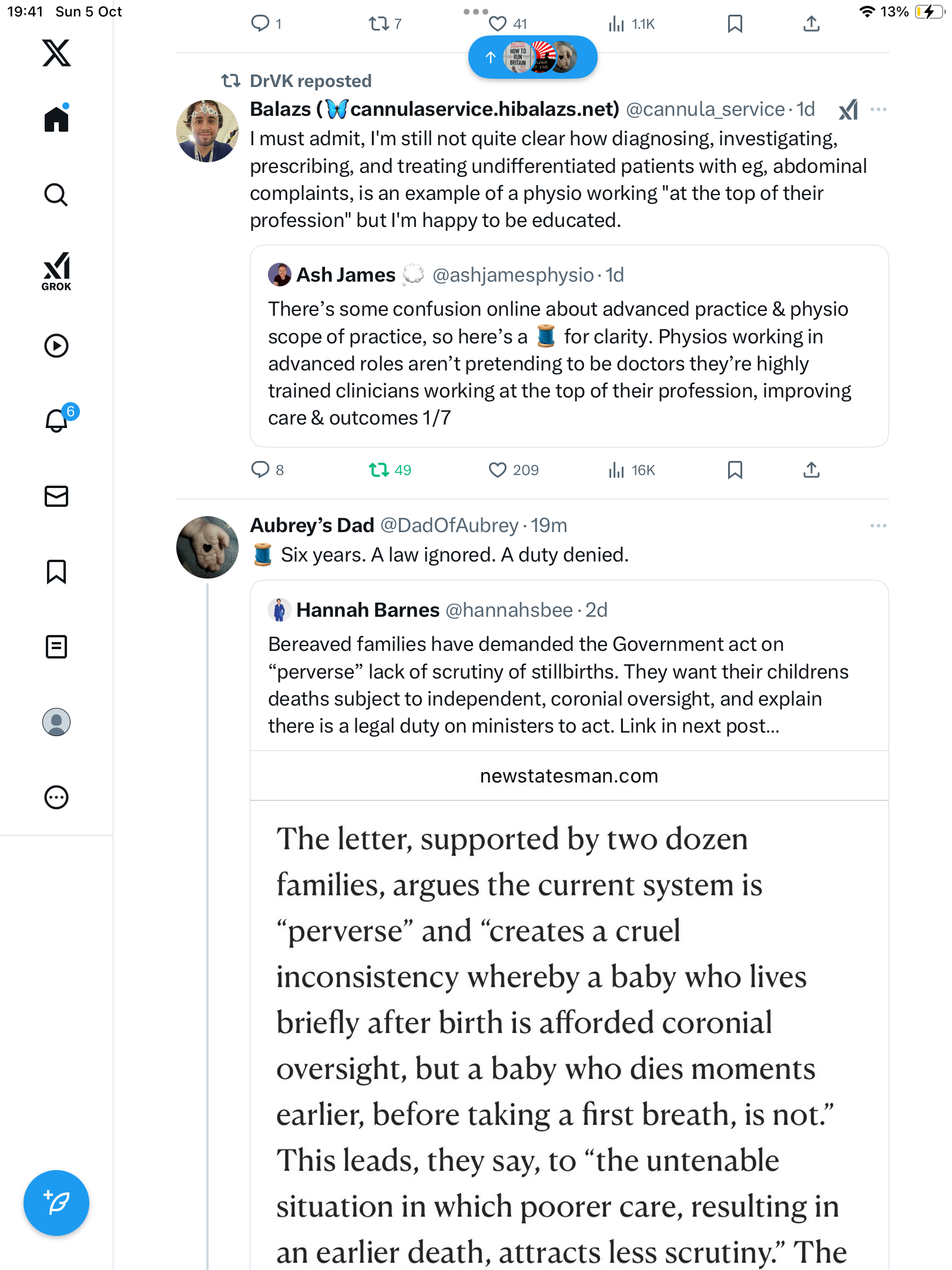This screenshot has height=1270, width=952.
Task: Tap the new posts pill at top
Action: (x=532, y=57)
